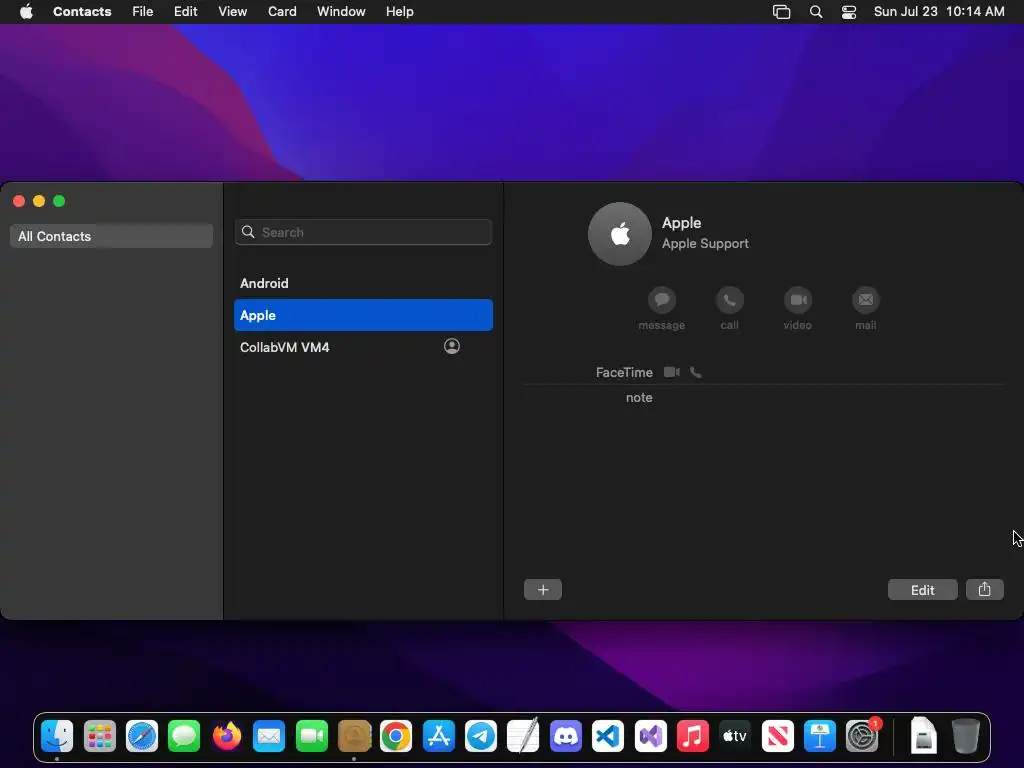
Task: Select the Android contact
Action: click(x=363, y=283)
